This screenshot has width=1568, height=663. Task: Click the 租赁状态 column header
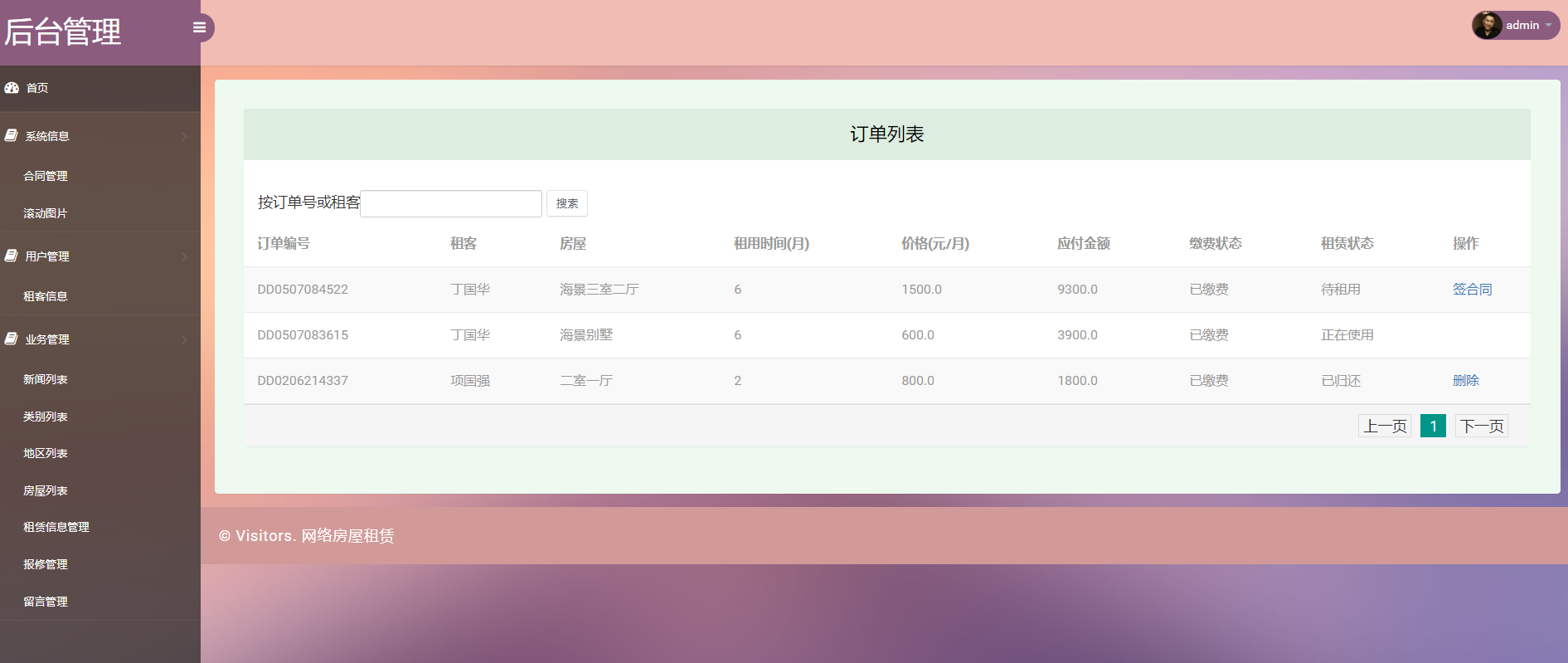tap(1347, 244)
